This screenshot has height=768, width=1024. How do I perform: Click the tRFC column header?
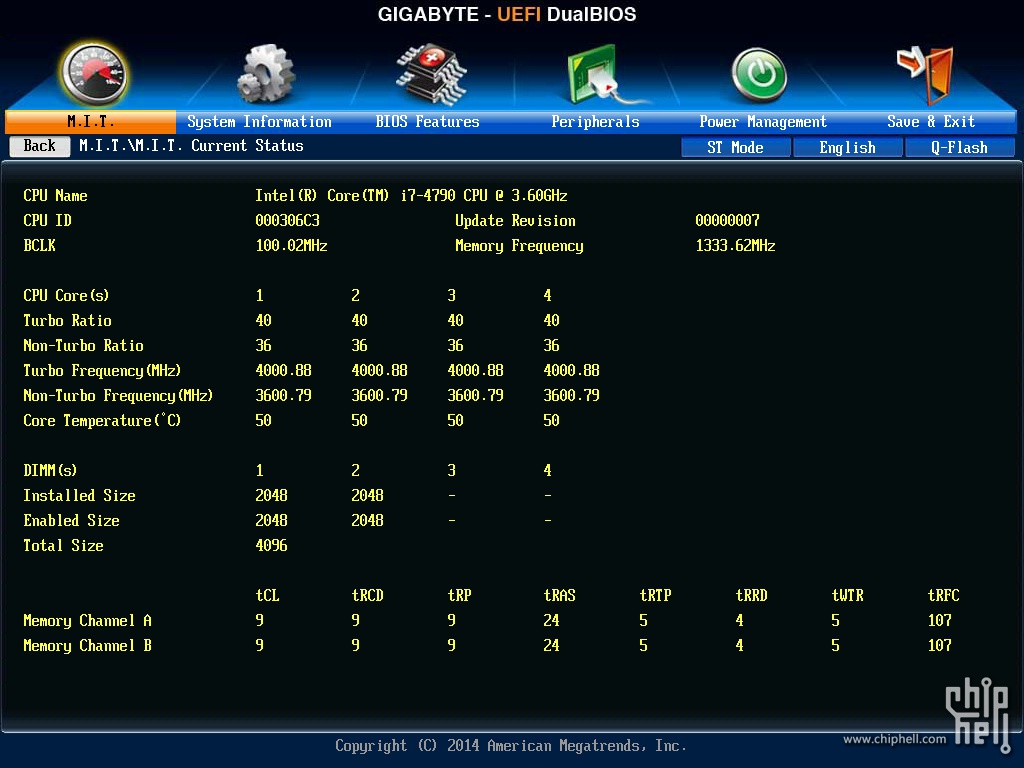943,596
